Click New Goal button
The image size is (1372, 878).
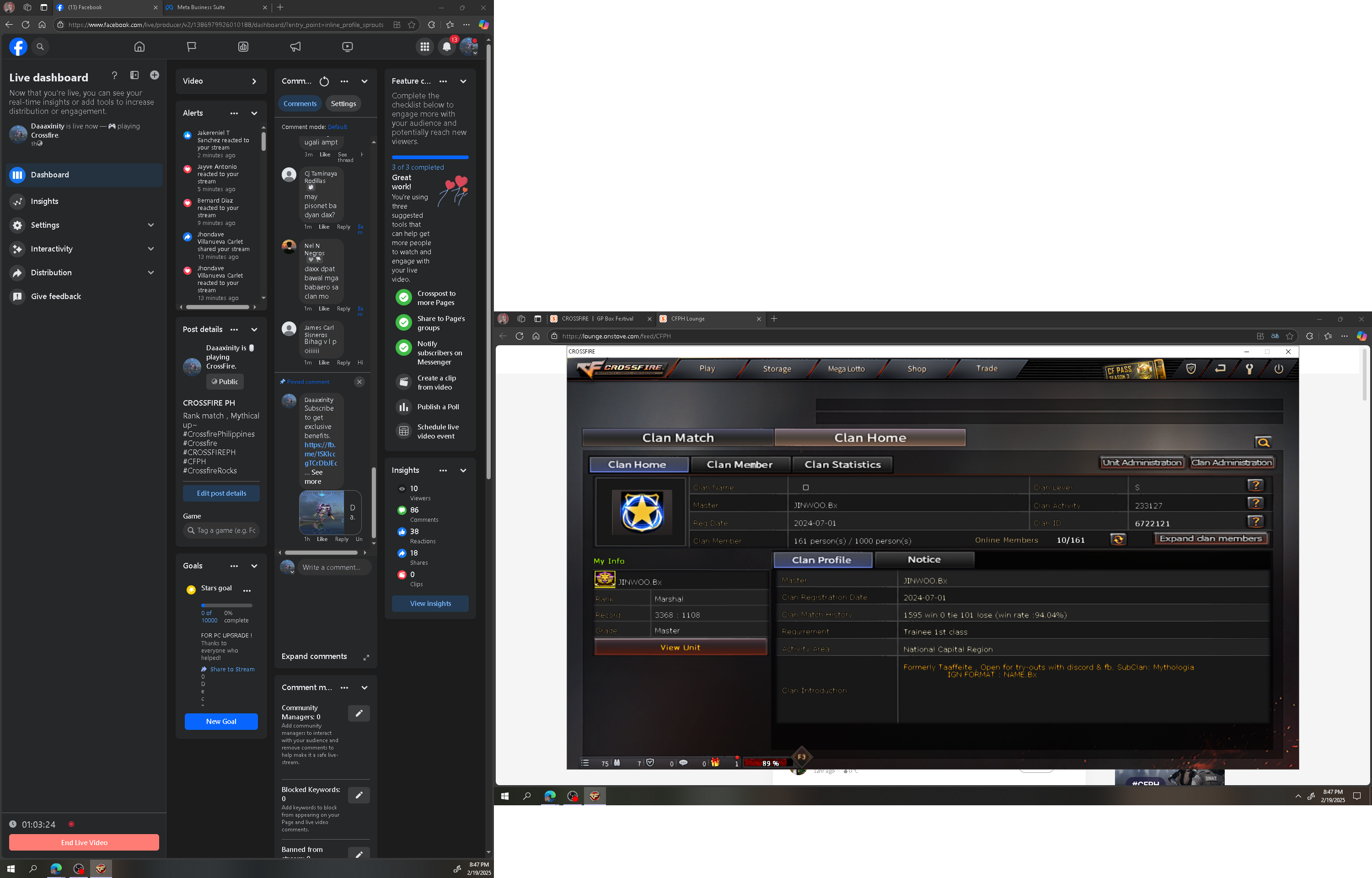(221, 722)
